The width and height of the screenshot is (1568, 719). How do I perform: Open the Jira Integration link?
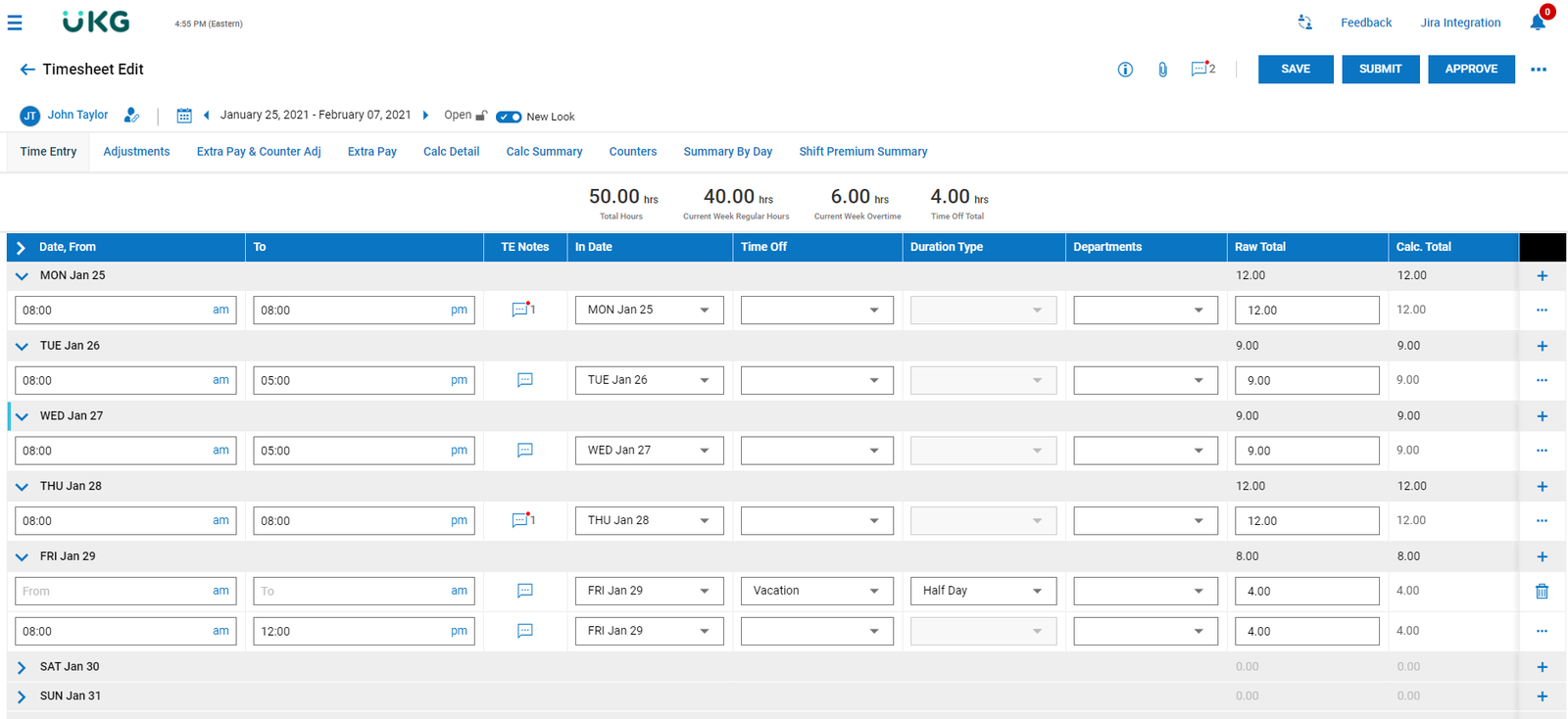click(x=1460, y=23)
